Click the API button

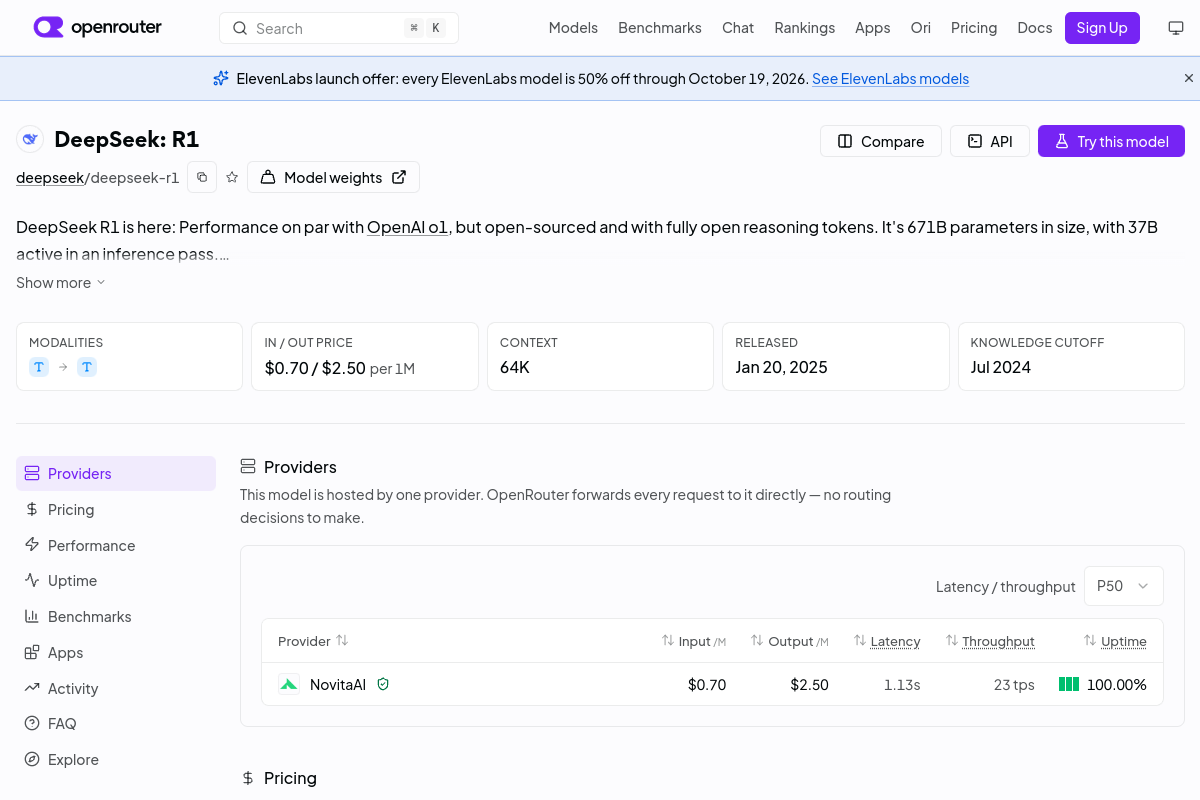click(x=990, y=141)
